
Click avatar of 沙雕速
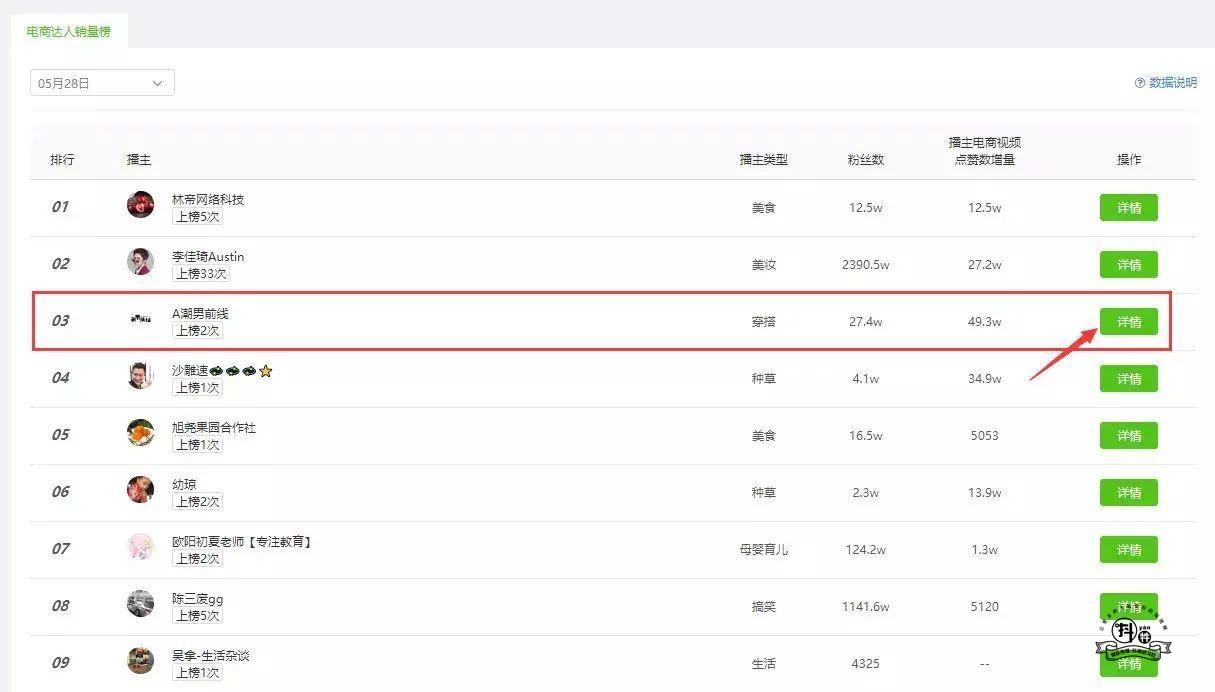[141, 376]
